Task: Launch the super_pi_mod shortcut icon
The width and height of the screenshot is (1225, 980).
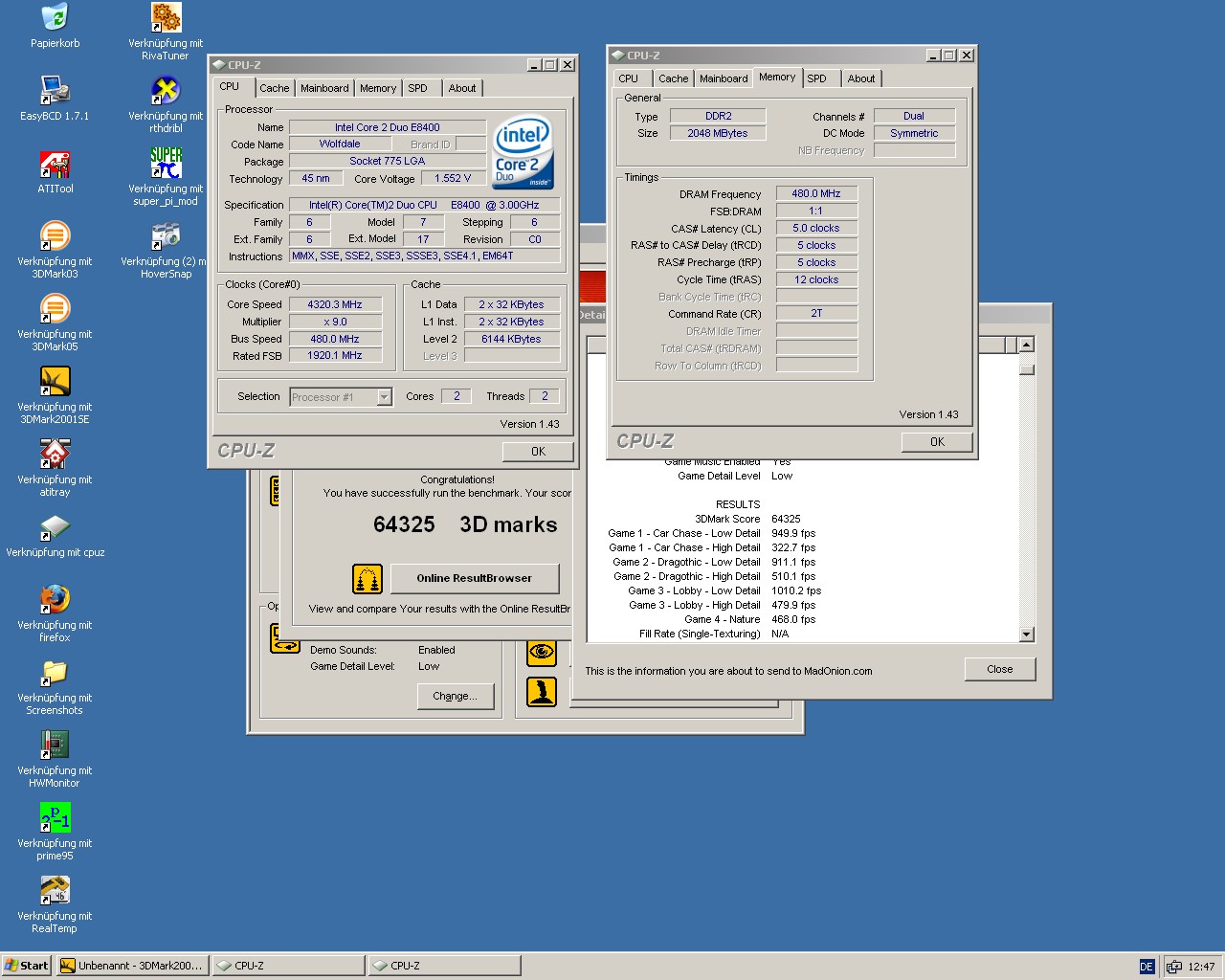Action: (166, 163)
